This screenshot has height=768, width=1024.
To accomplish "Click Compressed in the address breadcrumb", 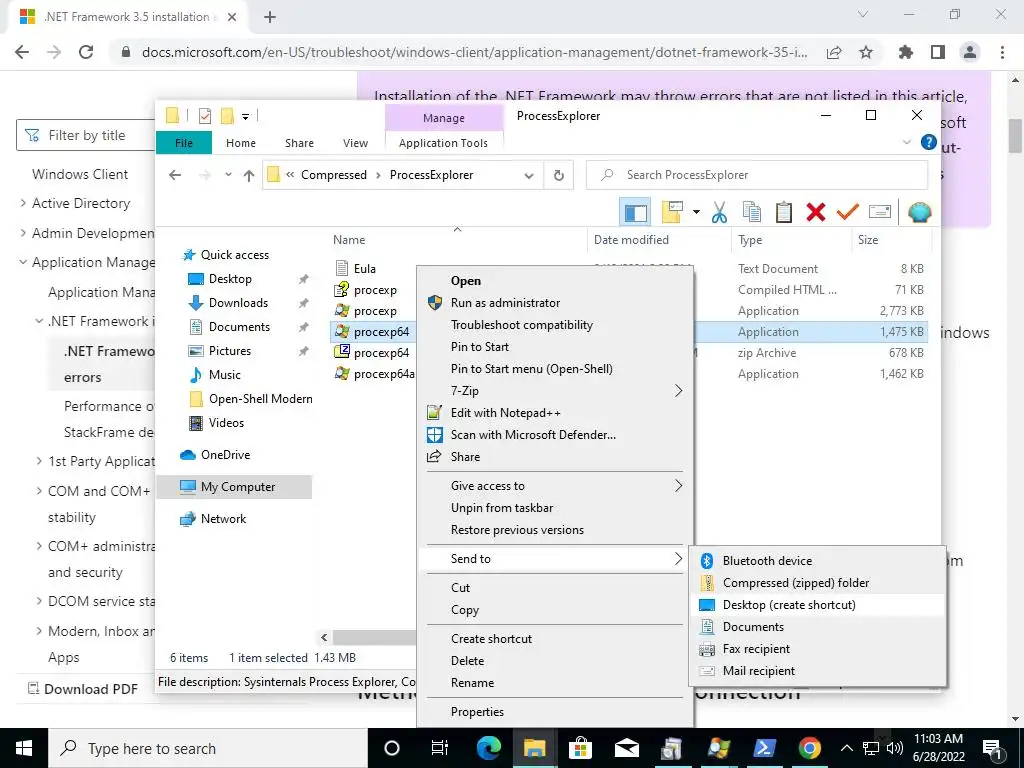I will [333, 175].
